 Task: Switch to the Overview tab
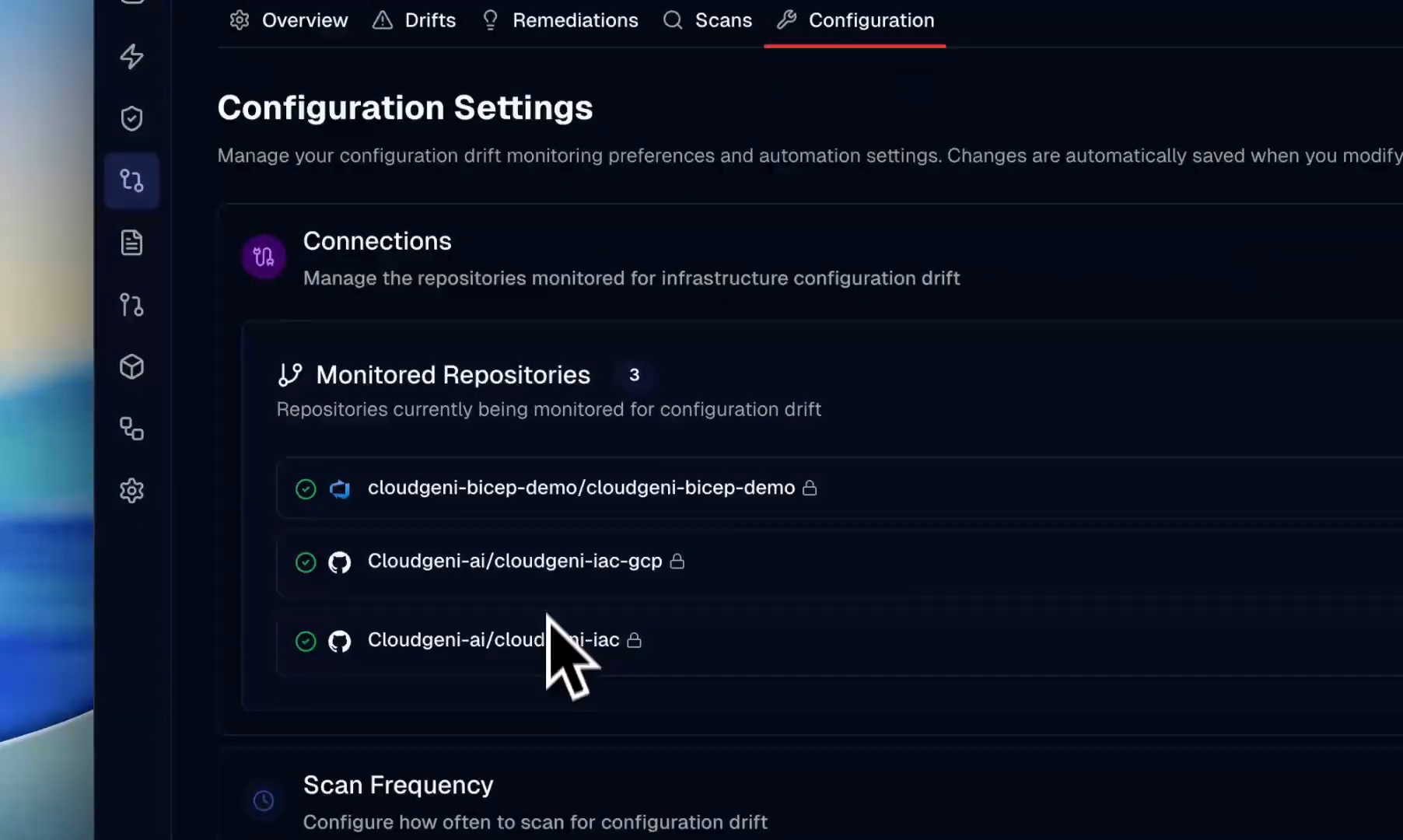click(289, 20)
